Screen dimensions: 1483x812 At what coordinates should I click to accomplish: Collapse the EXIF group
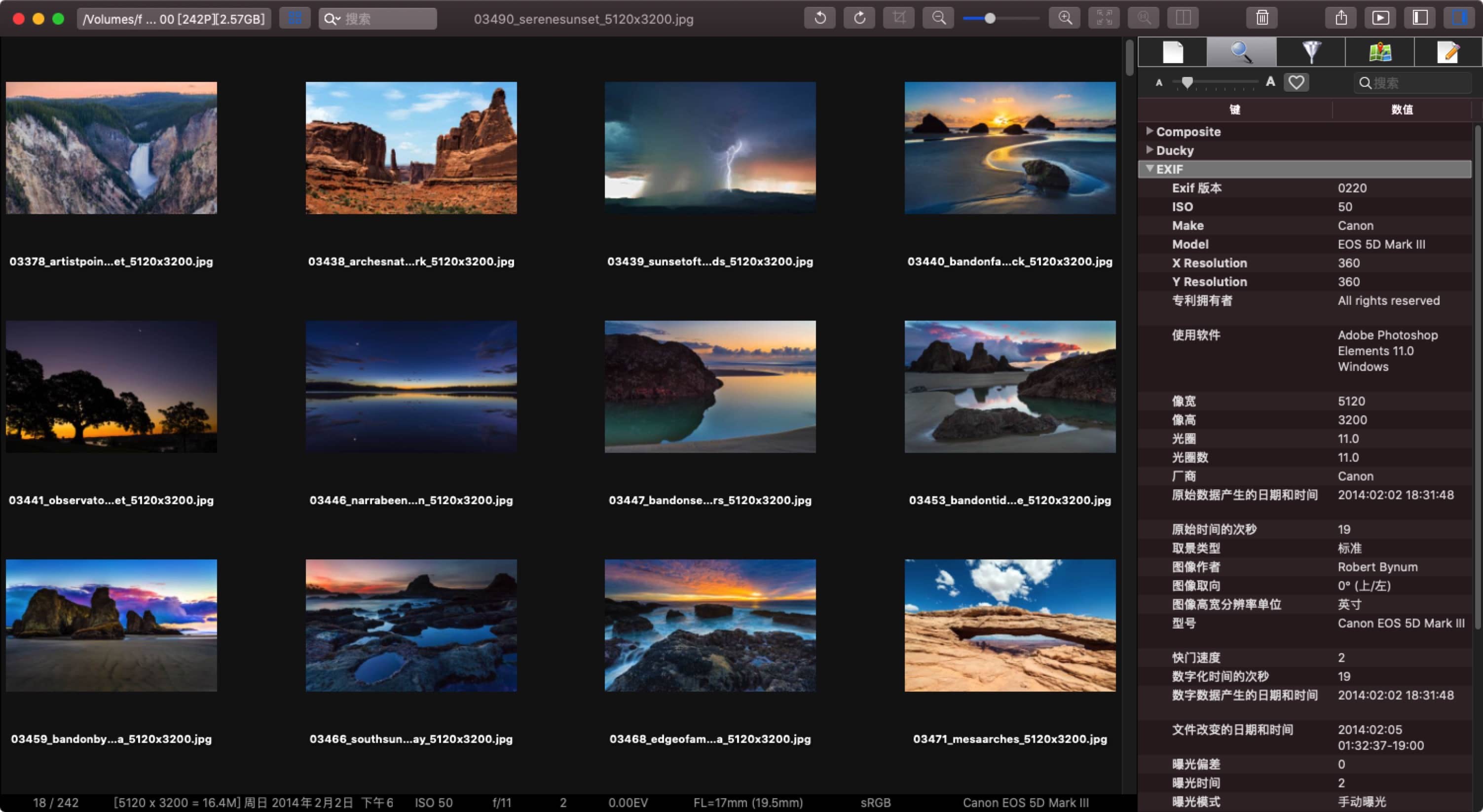click(1149, 169)
